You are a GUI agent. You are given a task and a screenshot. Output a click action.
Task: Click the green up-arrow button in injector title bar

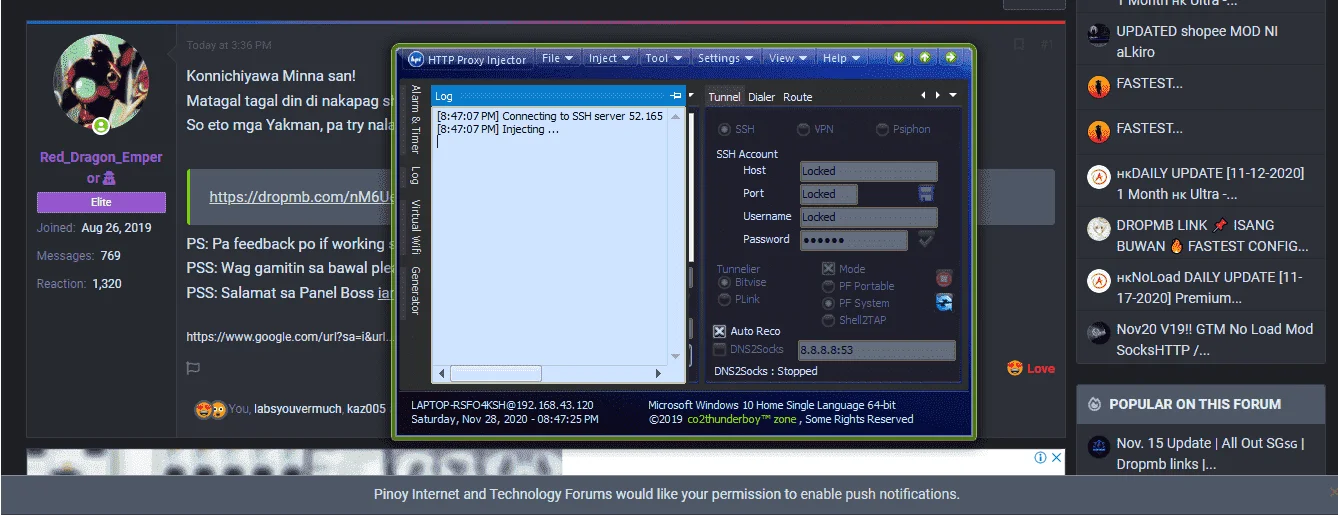[925, 58]
